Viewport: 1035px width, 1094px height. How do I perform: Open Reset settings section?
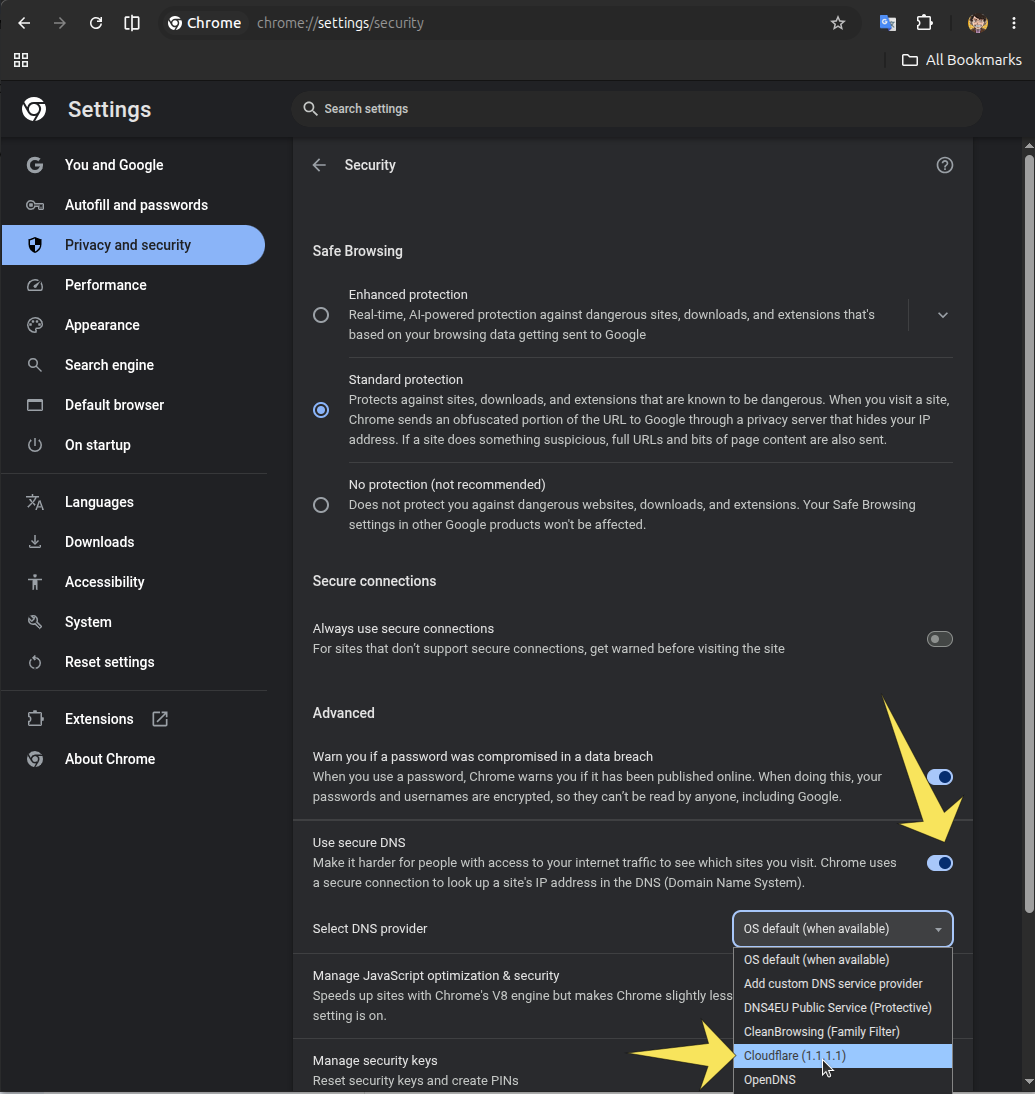click(x=133, y=662)
